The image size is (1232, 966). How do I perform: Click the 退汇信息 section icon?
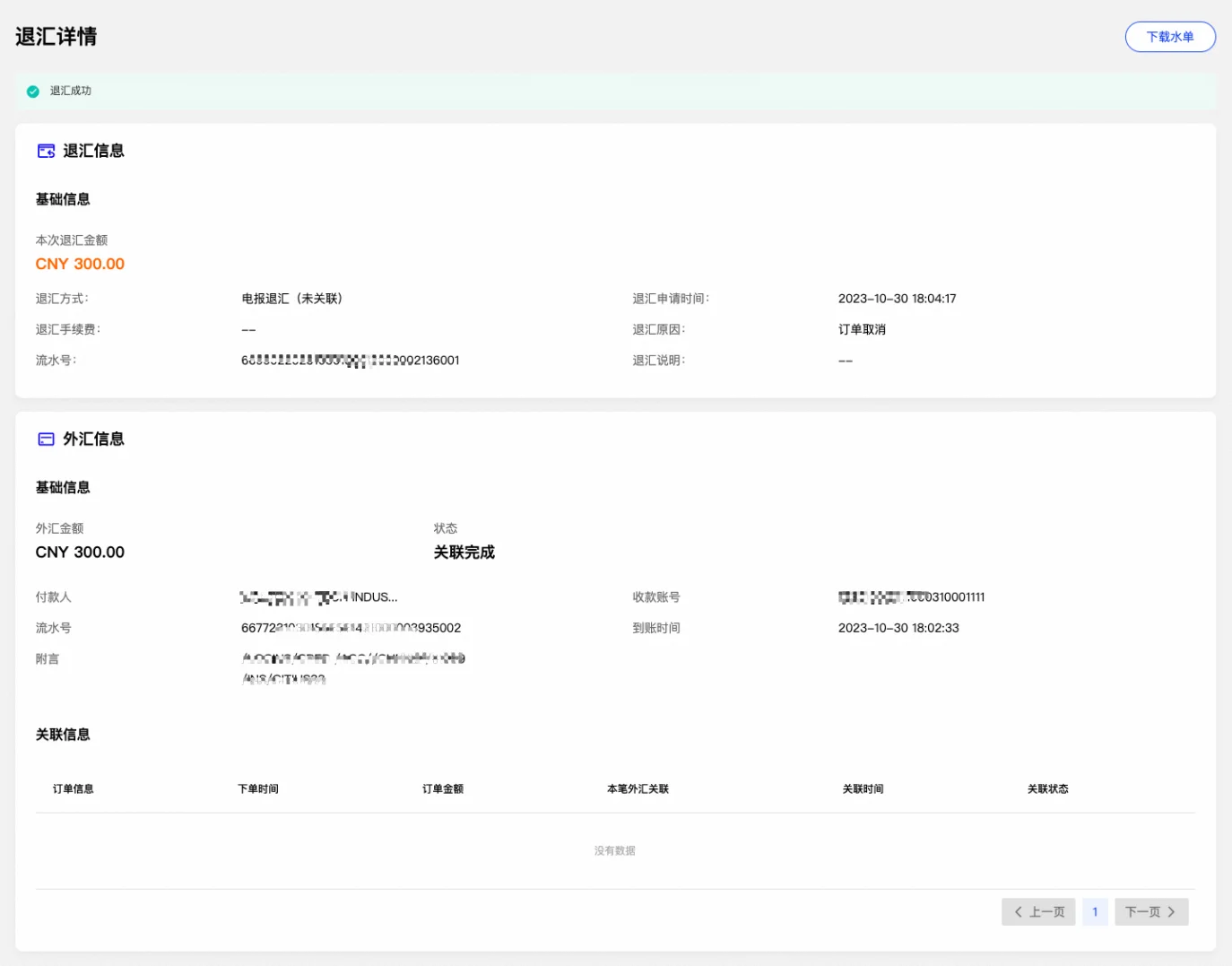(x=46, y=151)
